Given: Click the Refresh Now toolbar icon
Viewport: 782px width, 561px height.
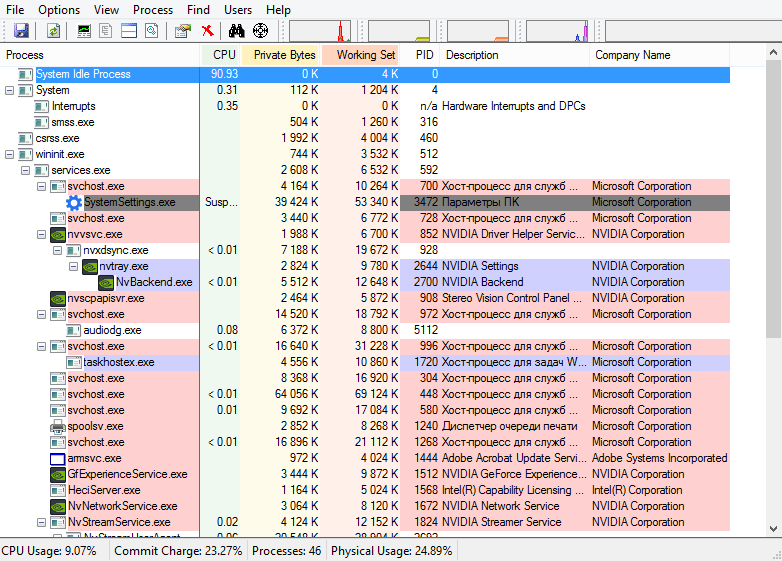Looking at the screenshot, I should tap(53, 31).
